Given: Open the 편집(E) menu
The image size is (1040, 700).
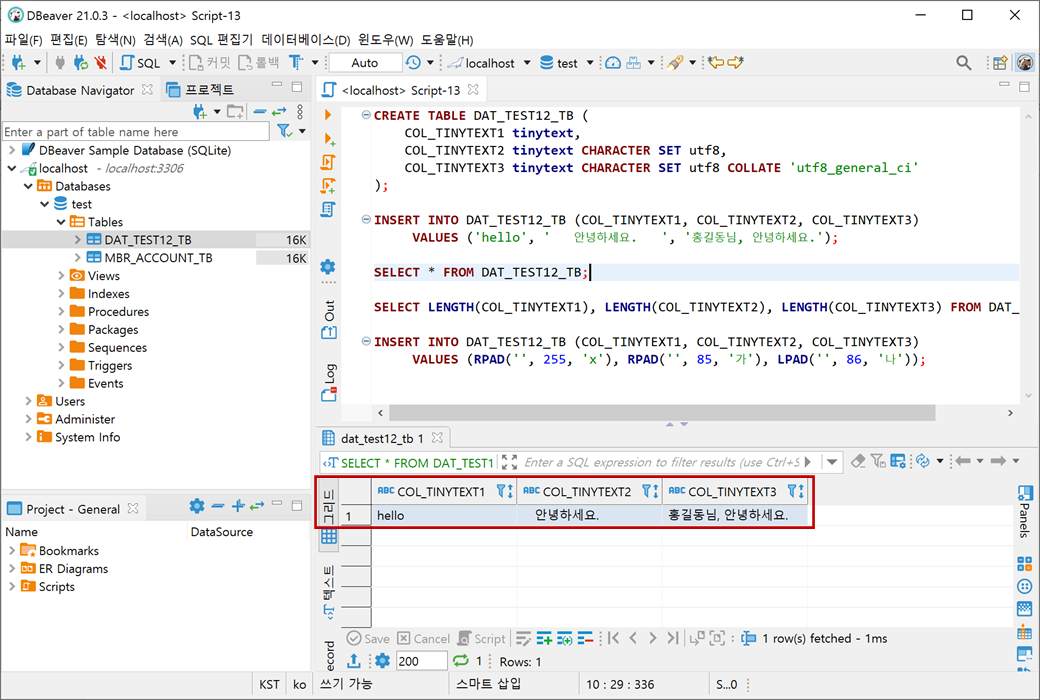Looking at the screenshot, I should pos(69,40).
